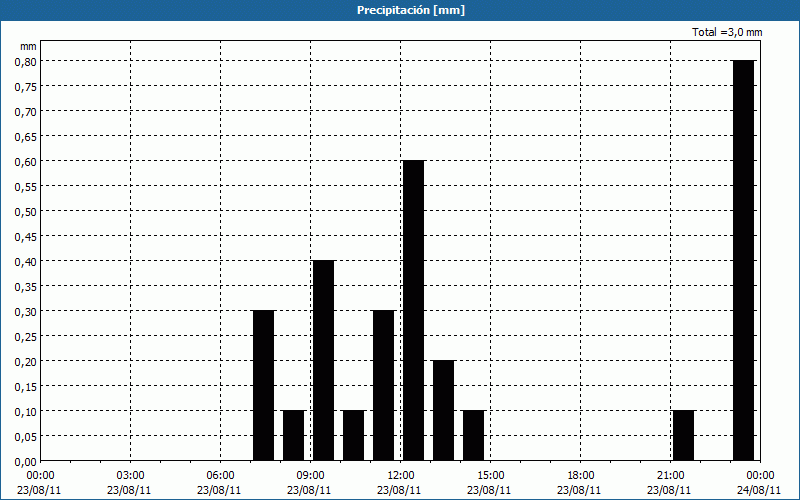This screenshot has height=500, width=800.
Task: Select the 0,20 y-axis value
Action: coord(26,362)
